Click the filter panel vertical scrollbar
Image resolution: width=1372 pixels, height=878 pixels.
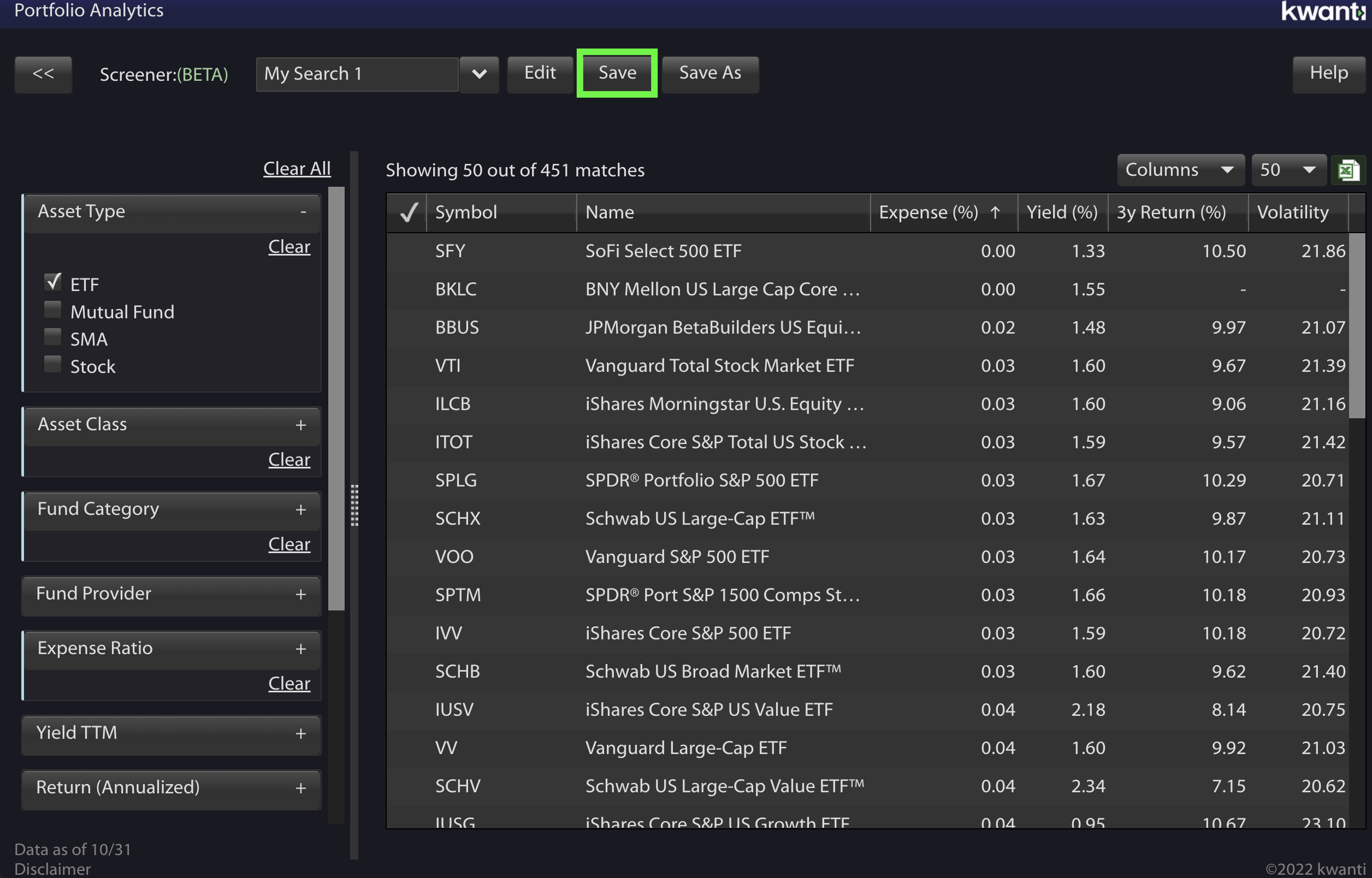[x=336, y=398]
